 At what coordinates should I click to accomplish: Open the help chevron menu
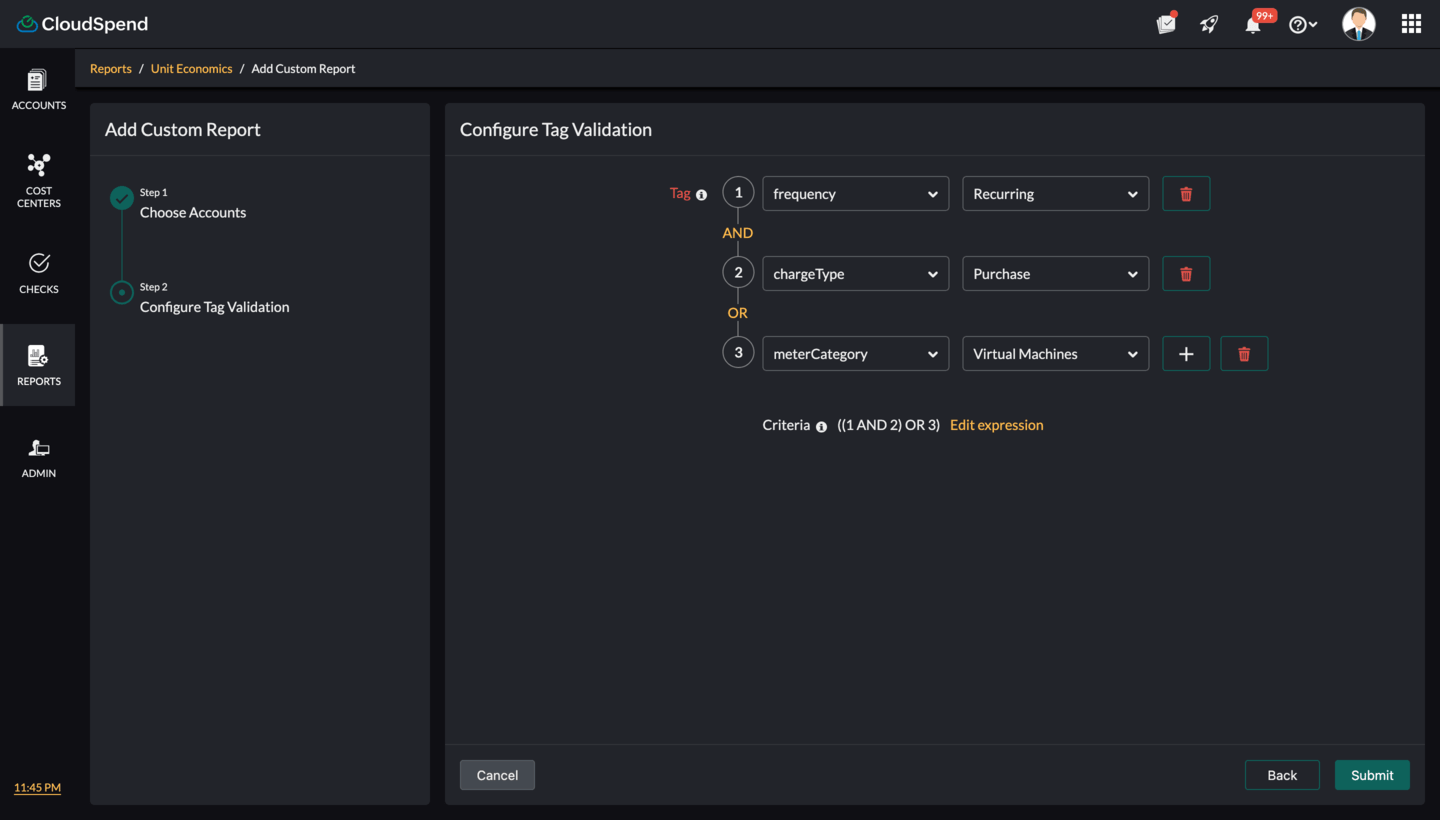tap(1303, 23)
